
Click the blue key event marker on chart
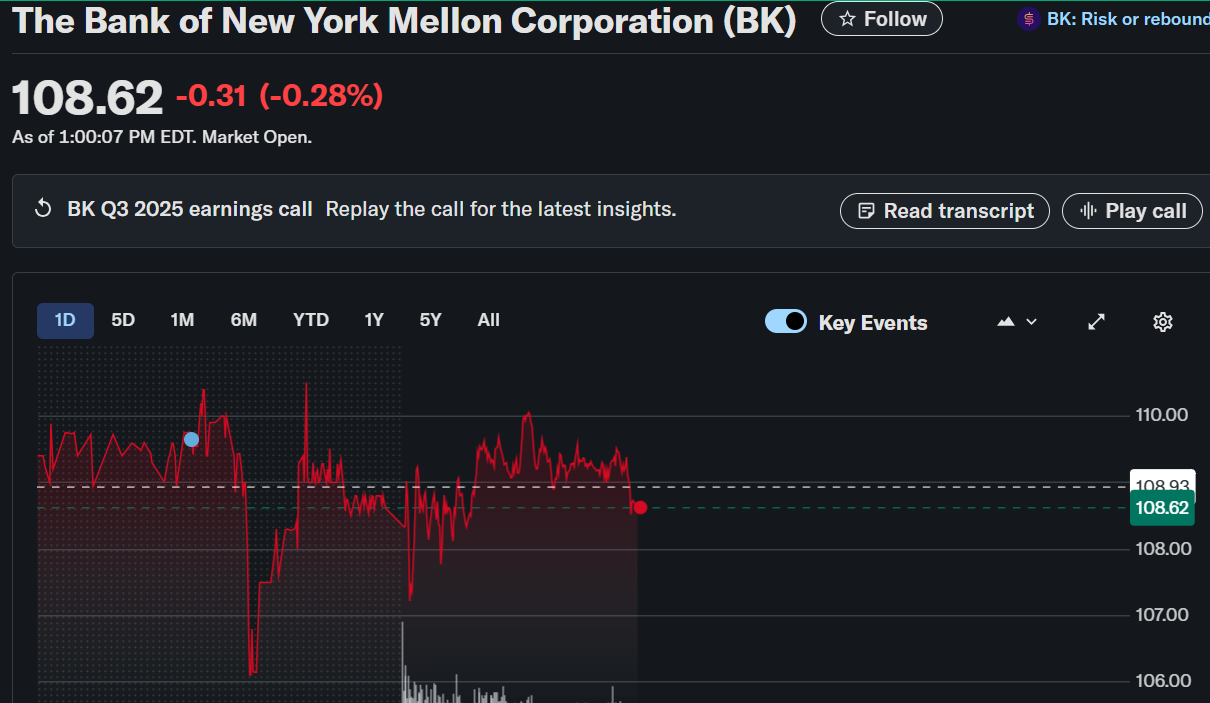point(191,439)
